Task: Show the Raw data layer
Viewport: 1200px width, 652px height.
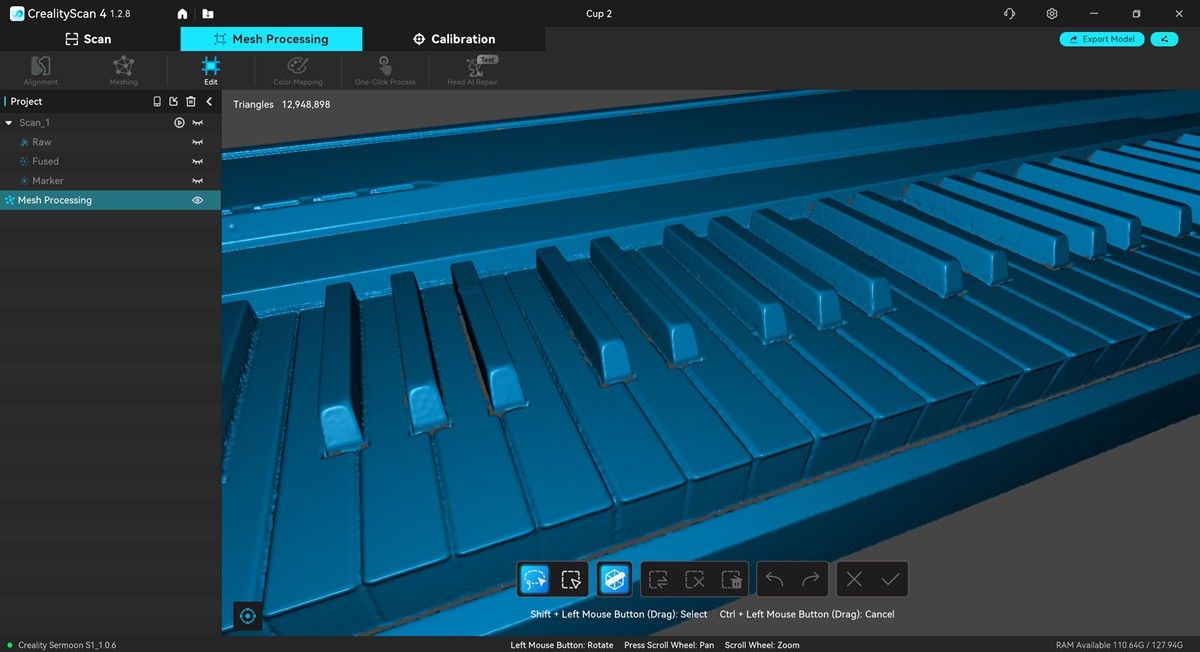Action: [x=197, y=142]
